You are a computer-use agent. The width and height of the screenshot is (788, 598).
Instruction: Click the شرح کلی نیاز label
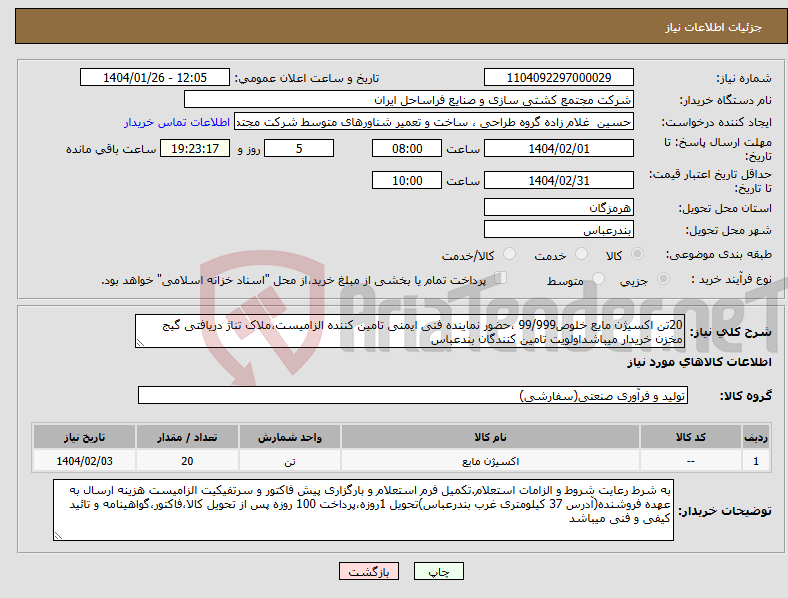[x=731, y=332]
